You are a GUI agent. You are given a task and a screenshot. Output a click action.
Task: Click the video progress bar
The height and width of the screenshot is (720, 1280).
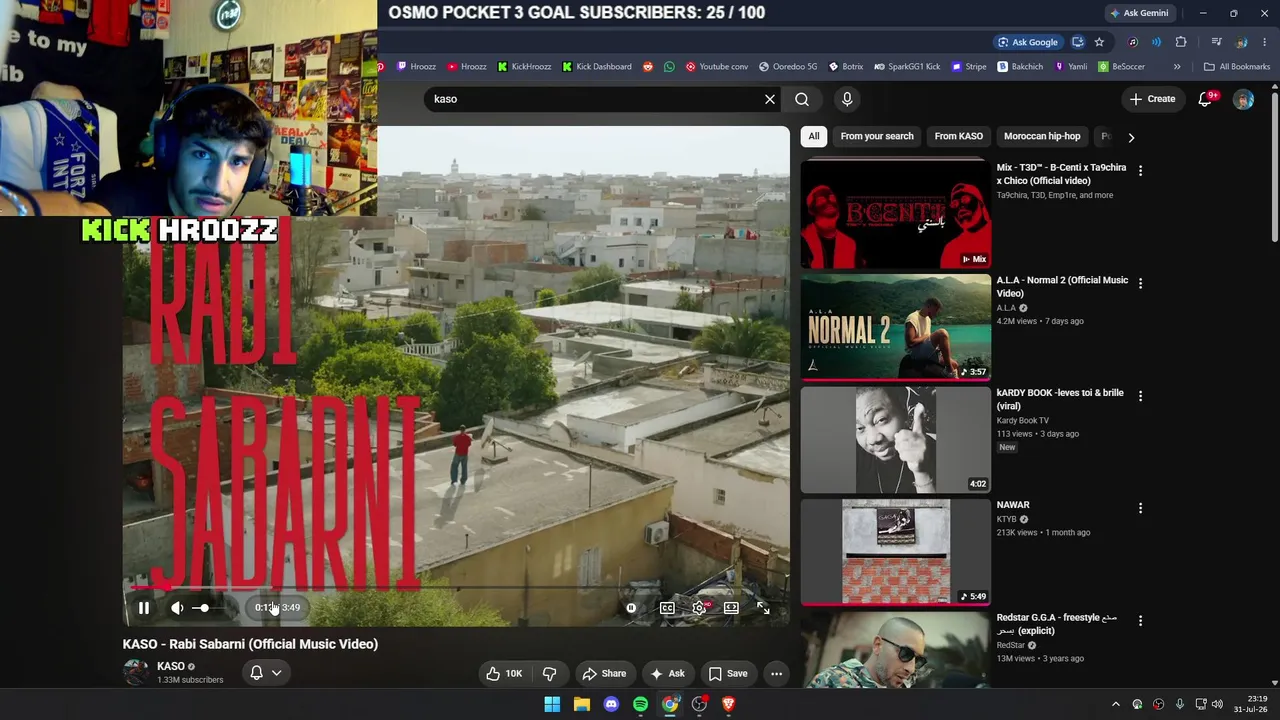[456, 588]
